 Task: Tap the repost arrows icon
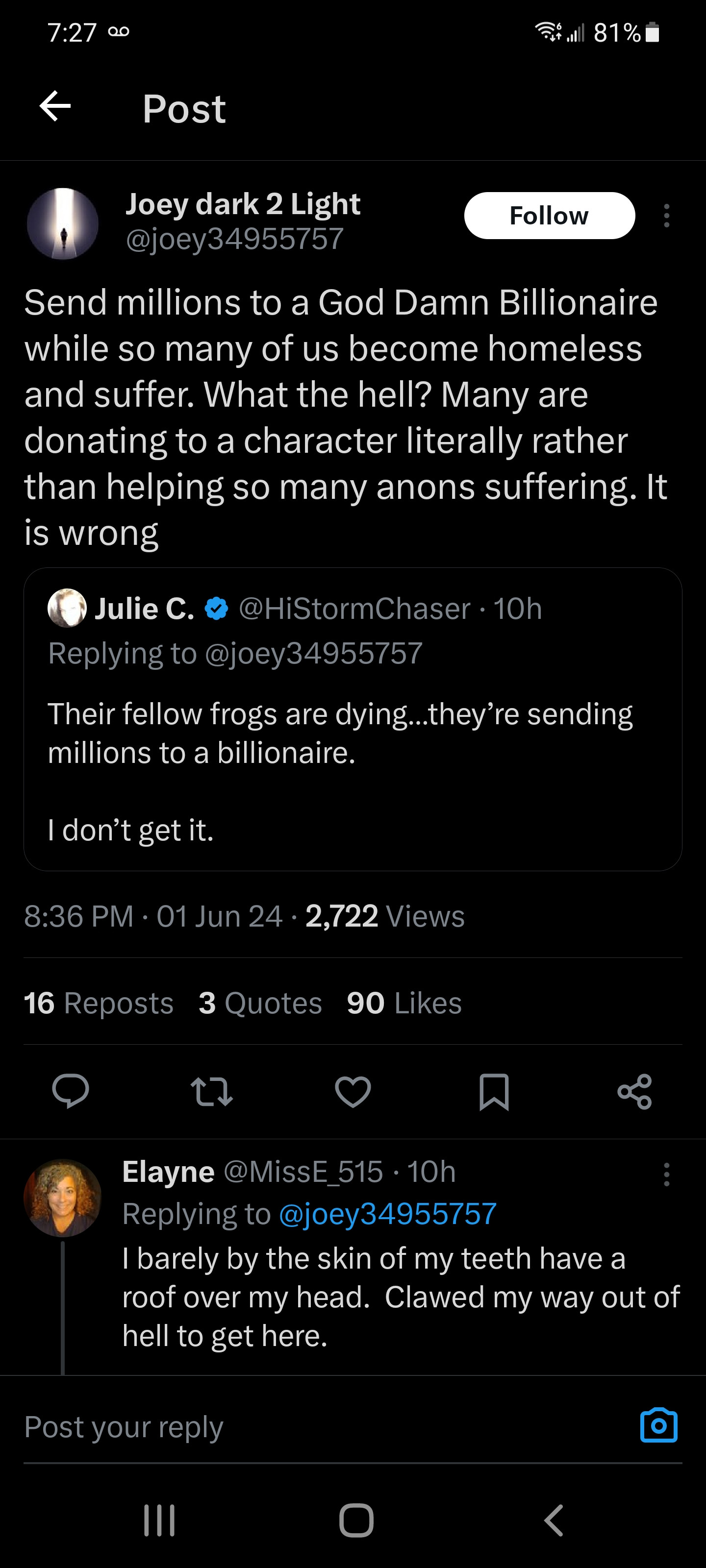pos(211,1091)
